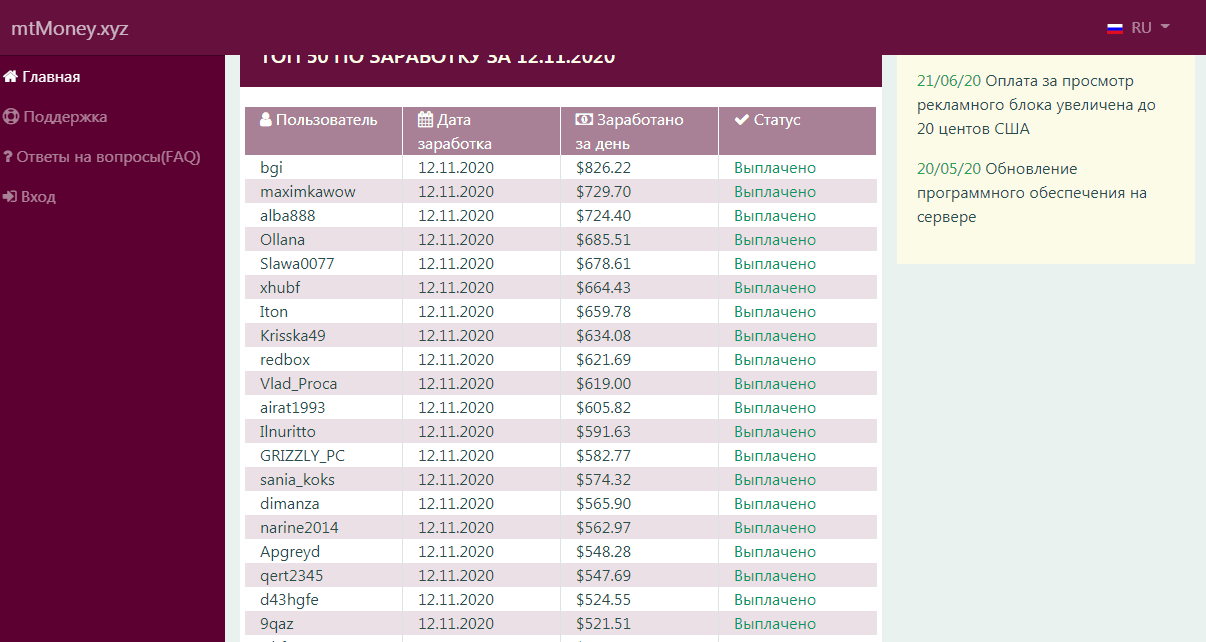Click the 21/06/20 news date

948,81
